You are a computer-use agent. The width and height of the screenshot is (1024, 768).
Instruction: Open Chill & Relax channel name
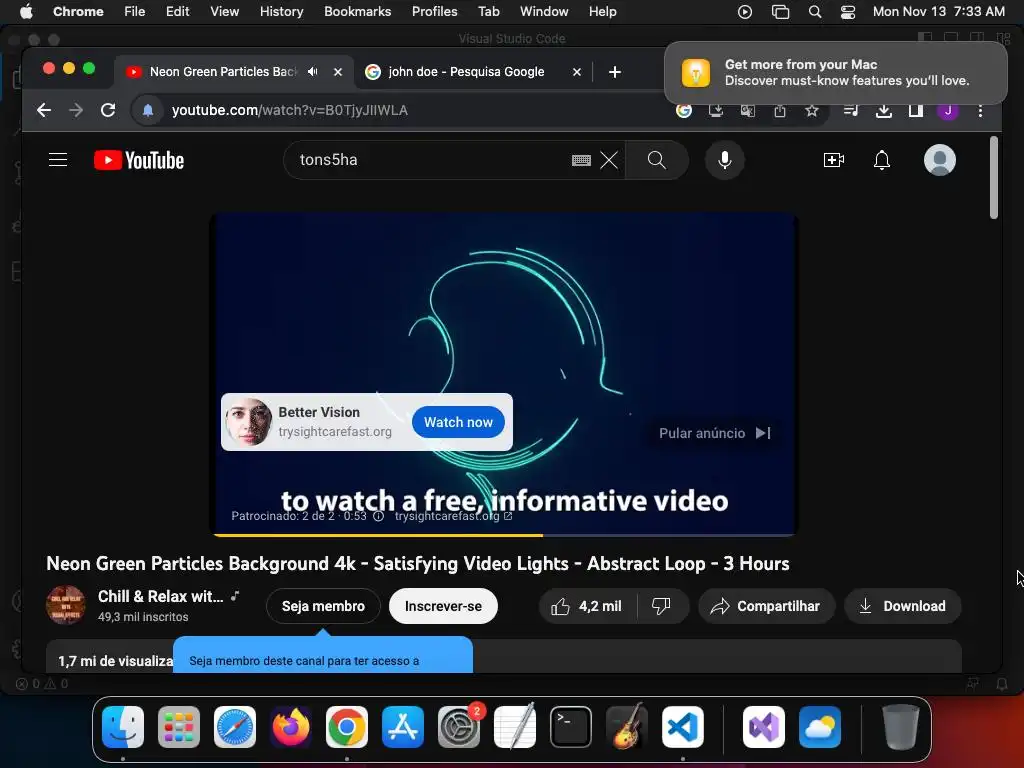pos(161,596)
